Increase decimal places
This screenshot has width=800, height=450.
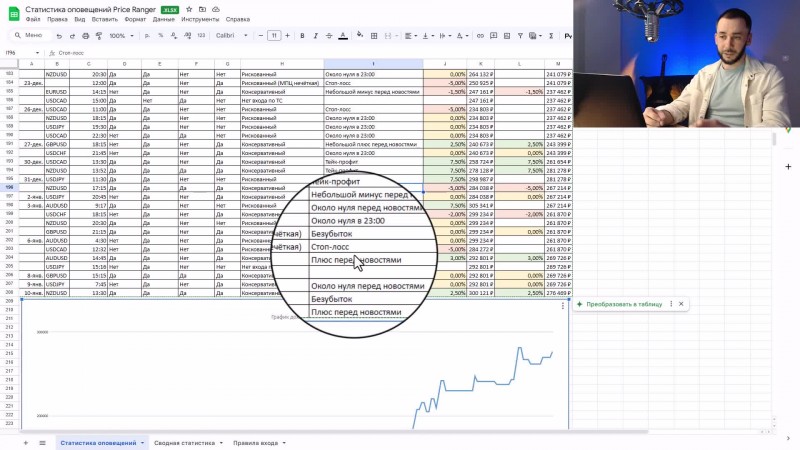point(187,36)
